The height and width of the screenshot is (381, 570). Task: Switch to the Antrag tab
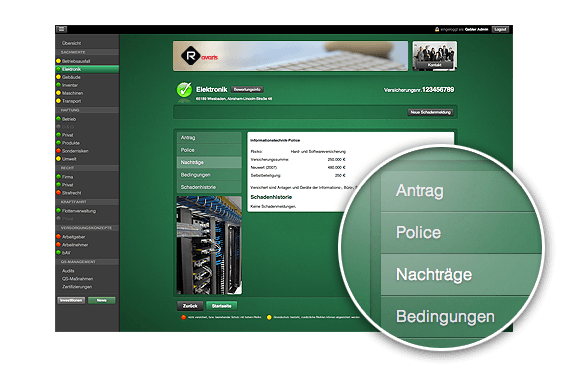[x=209, y=138]
